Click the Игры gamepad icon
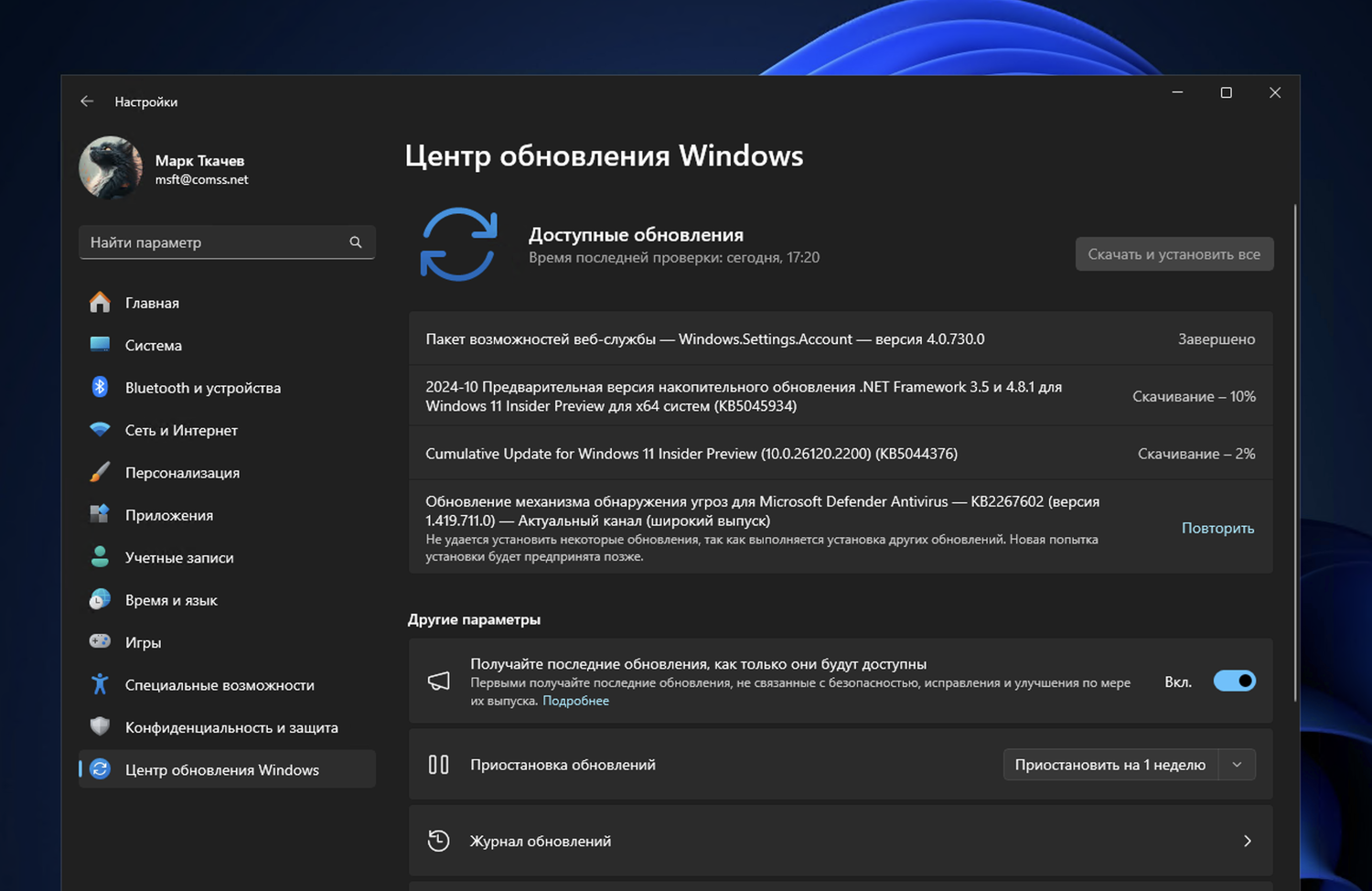The height and width of the screenshot is (891, 1372). 100,642
